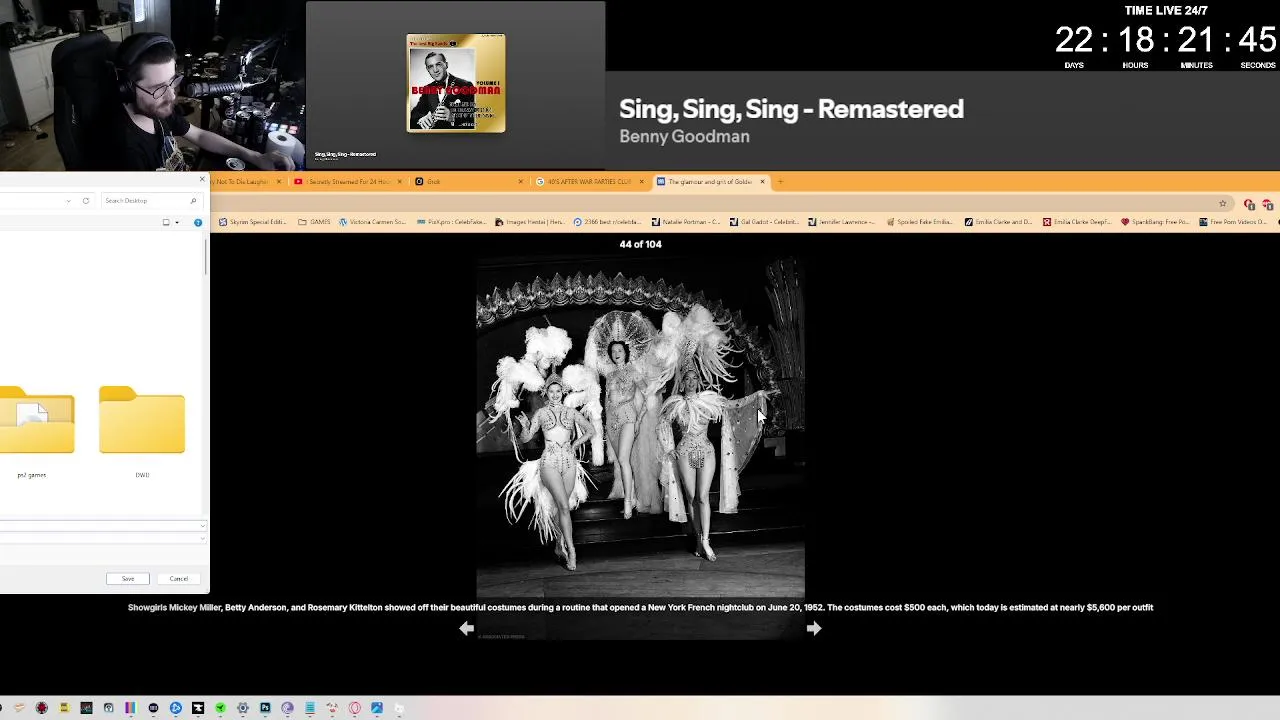
Task: Open the Natalie Portman bookmark
Action: click(685, 222)
